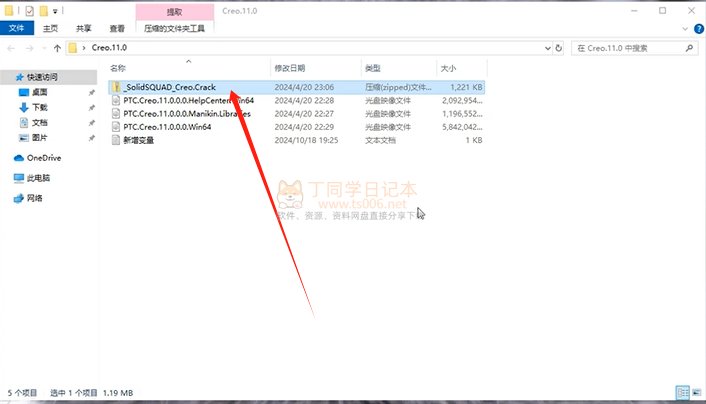Click the pin icon next to 下载
The height and width of the screenshot is (404, 706).
[x=91, y=108]
